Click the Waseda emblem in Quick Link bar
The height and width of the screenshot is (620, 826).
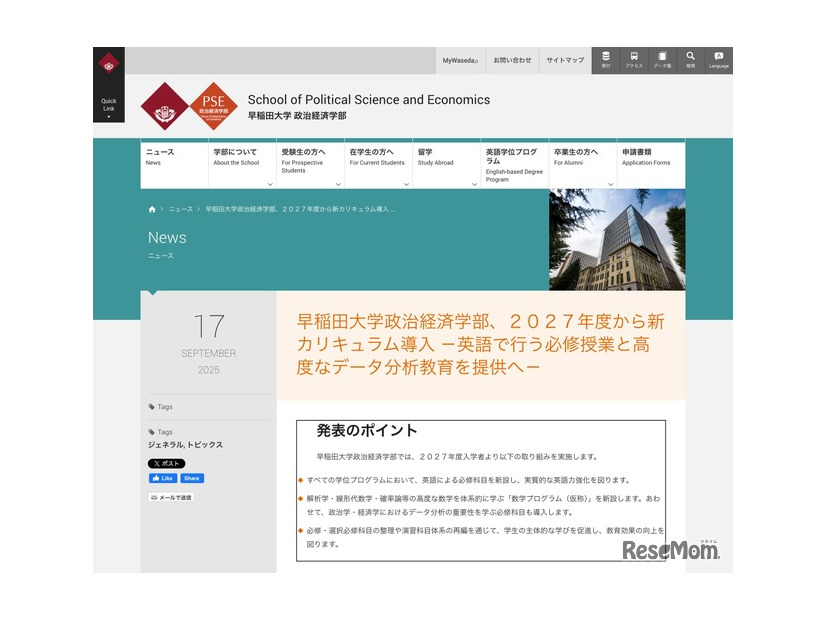[x=109, y=64]
